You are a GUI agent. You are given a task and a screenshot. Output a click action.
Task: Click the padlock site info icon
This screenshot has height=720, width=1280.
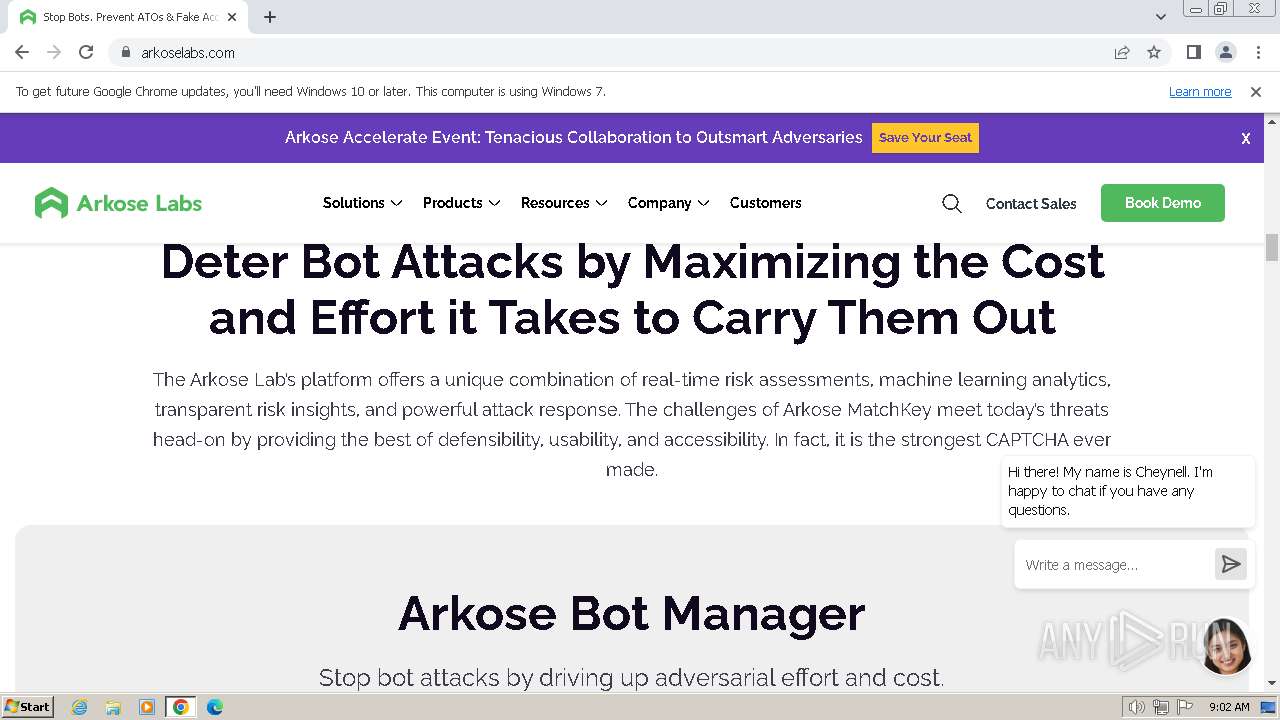click(125, 52)
